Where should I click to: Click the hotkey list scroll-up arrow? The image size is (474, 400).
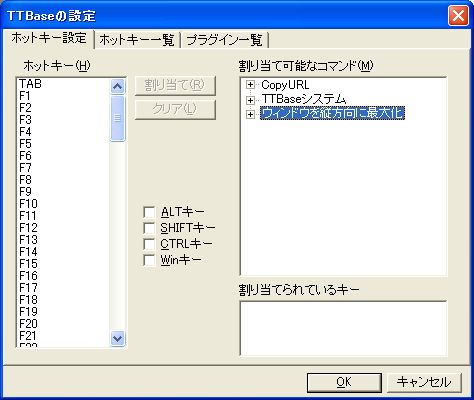coord(117,87)
